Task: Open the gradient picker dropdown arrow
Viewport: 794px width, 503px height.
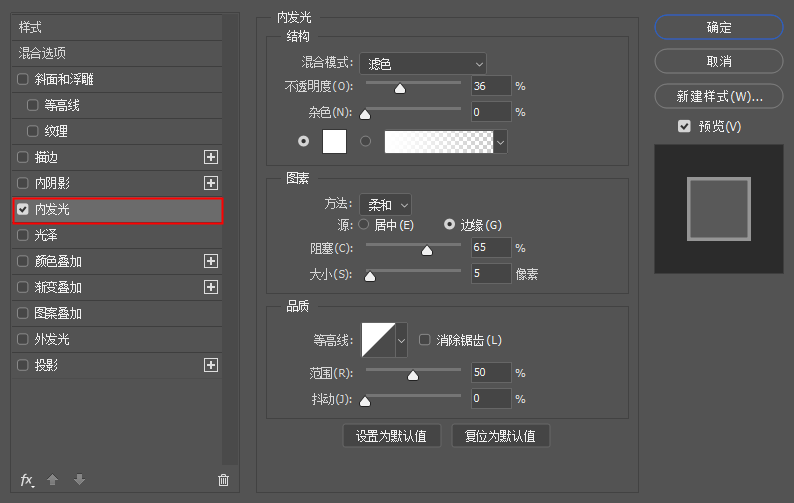Action: point(500,142)
